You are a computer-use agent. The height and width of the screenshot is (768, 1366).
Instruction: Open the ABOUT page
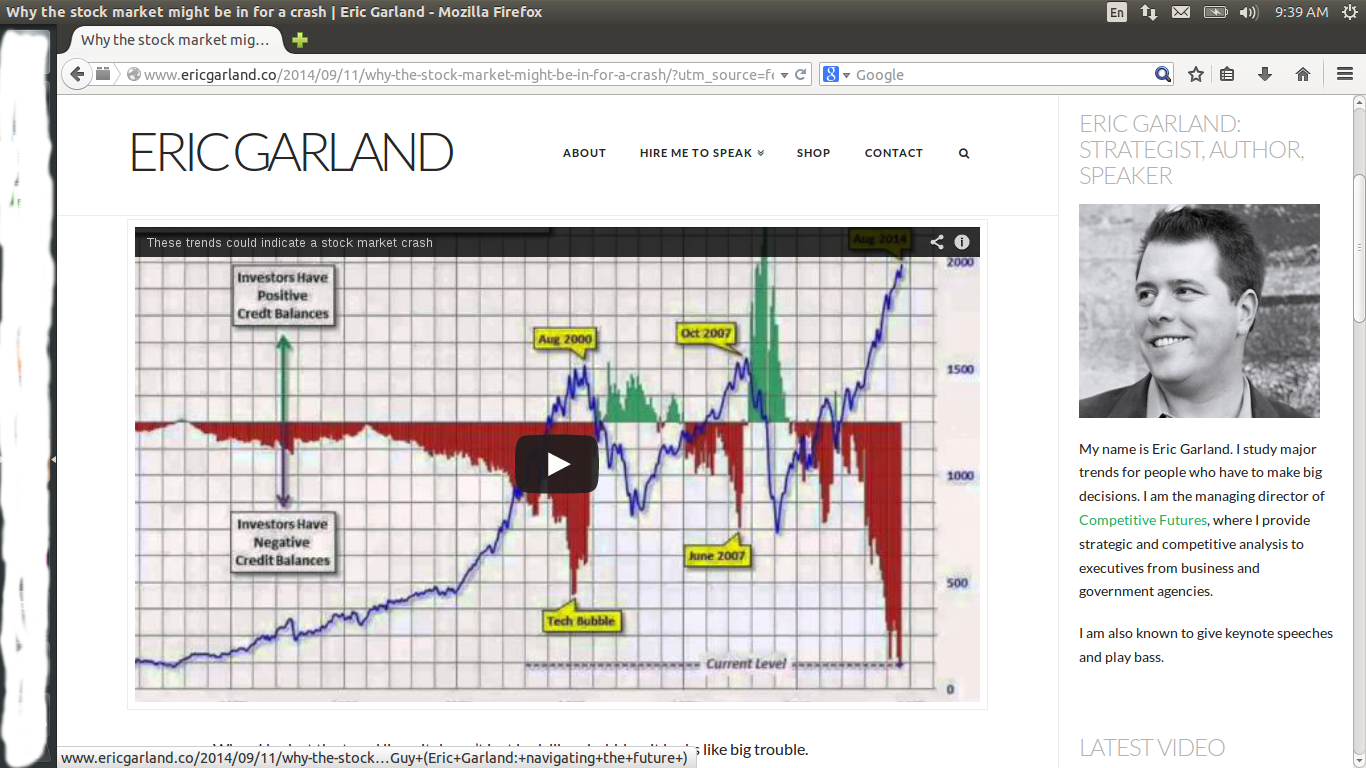[x=584, y=153]
